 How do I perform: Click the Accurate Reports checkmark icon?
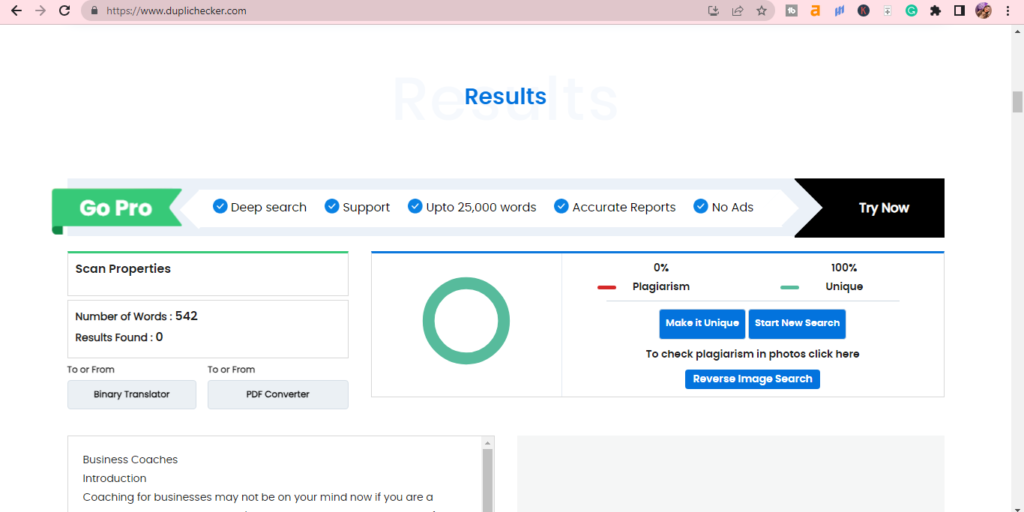coord(561,206)
